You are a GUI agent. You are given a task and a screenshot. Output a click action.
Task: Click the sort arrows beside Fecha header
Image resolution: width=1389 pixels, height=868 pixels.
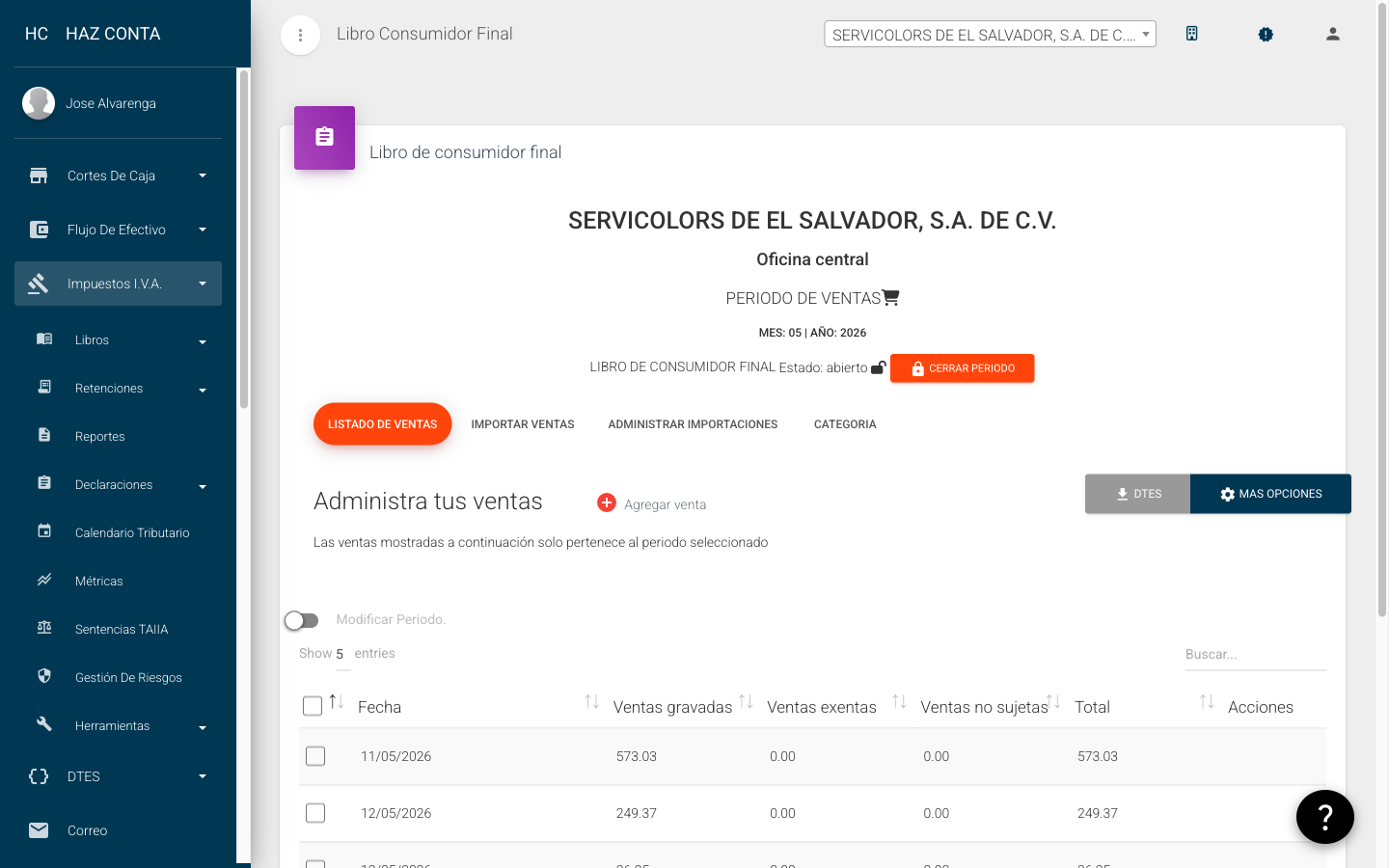coord(592,702)
